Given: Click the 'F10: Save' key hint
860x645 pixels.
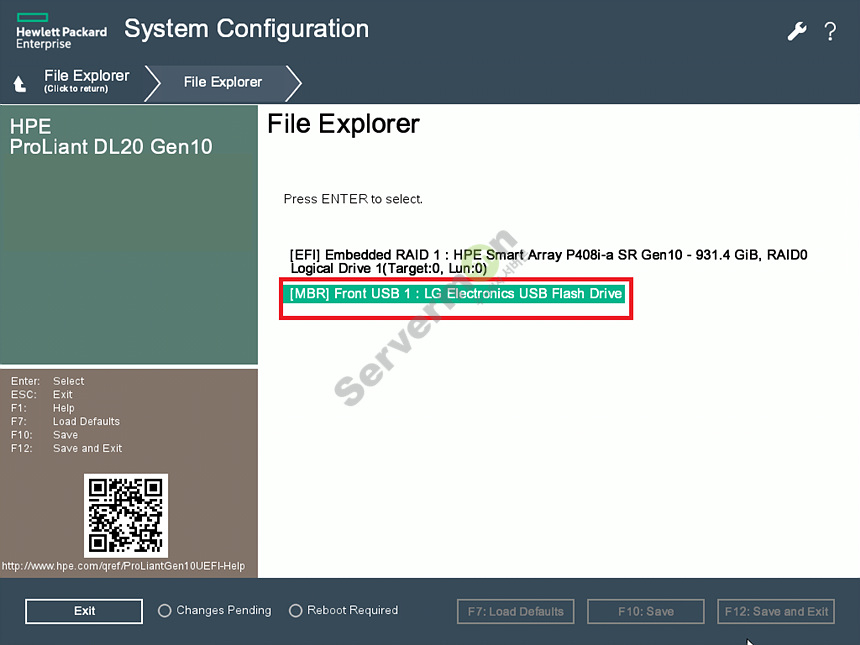Looking at the screenshot, I should 44,435.
